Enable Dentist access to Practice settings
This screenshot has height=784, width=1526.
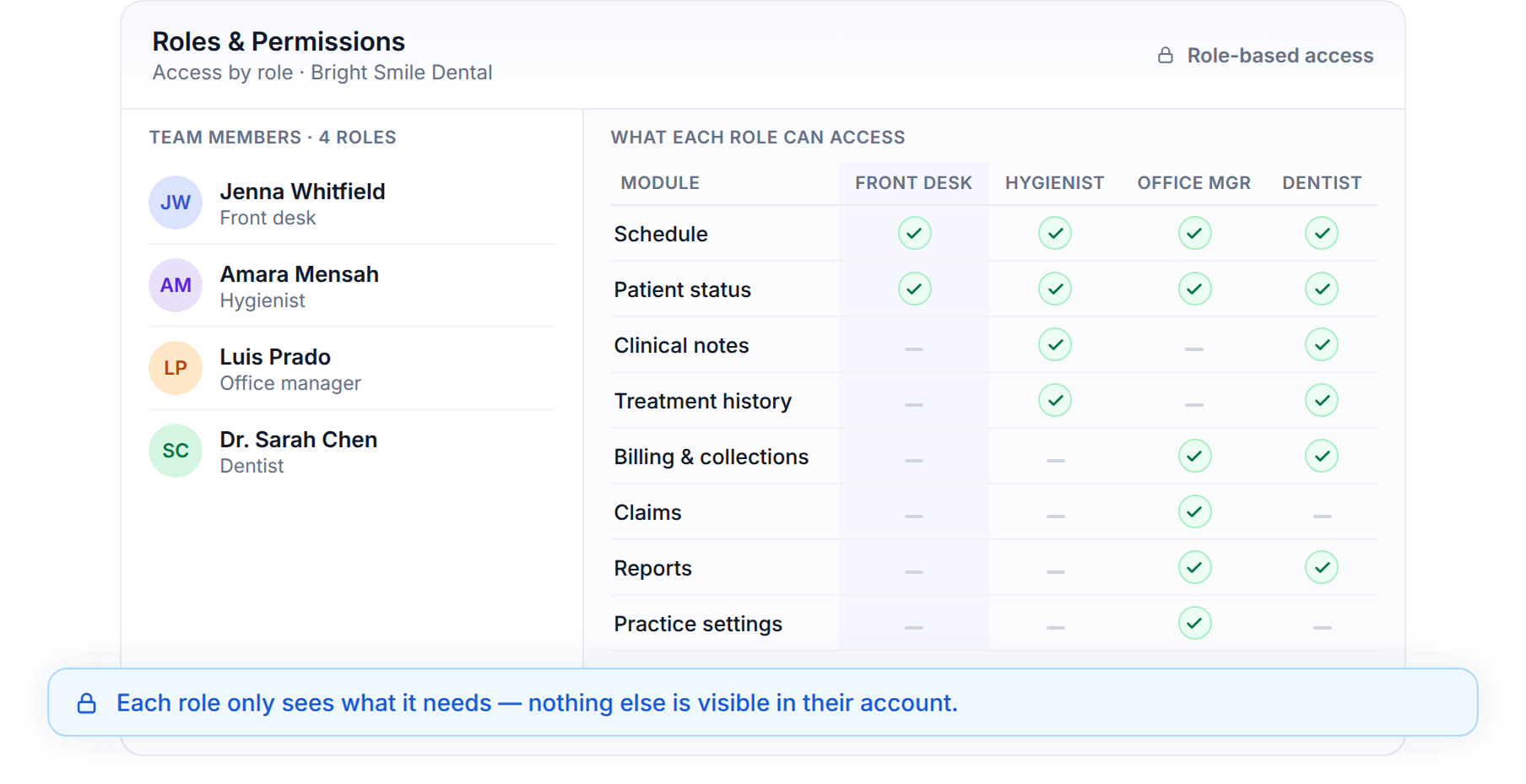[1323, 627]
